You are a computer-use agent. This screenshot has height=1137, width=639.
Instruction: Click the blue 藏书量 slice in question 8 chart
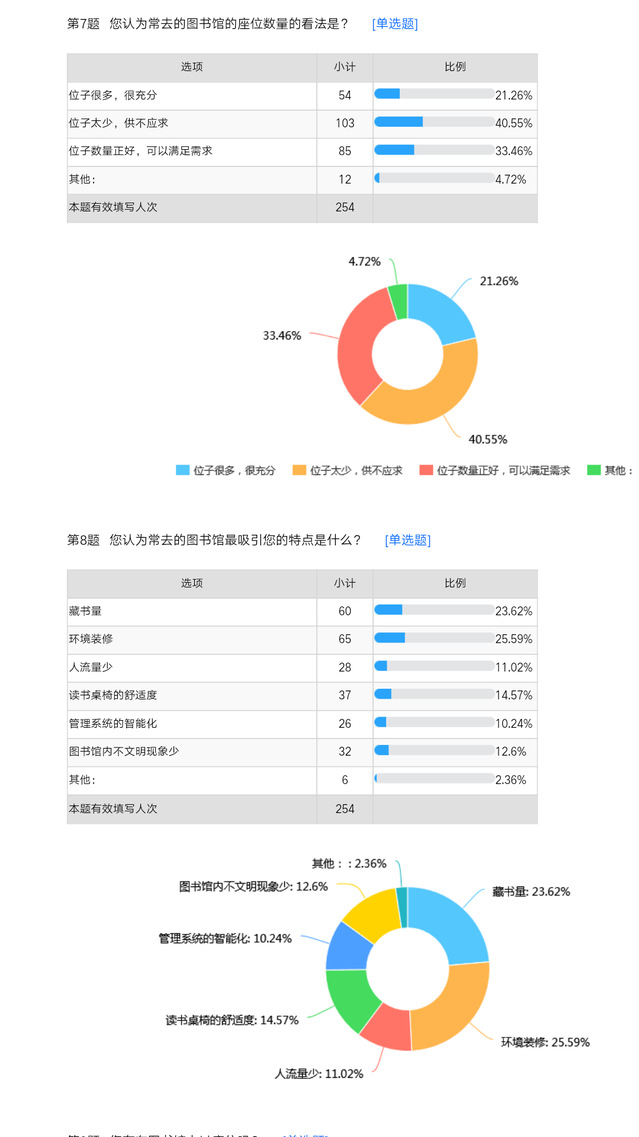[x=454, y=918]
